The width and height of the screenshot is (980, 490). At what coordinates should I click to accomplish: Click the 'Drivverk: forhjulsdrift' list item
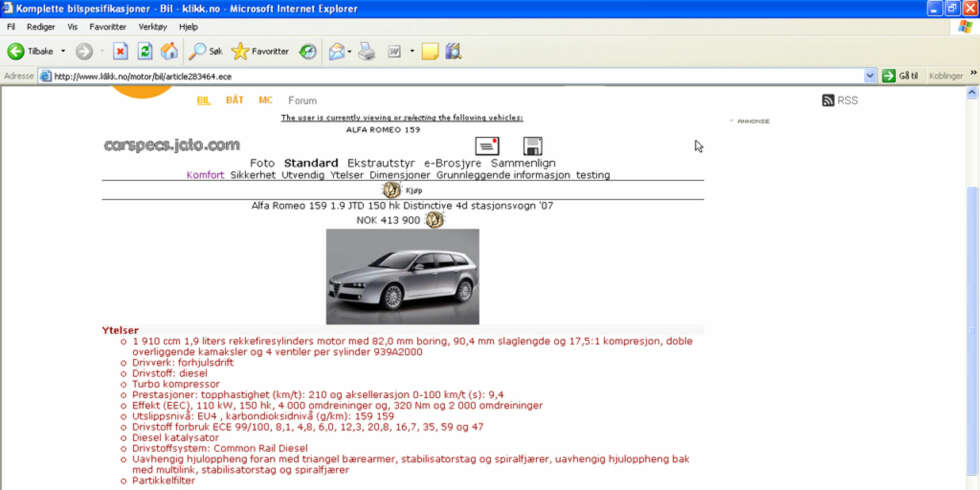(182, 362)
